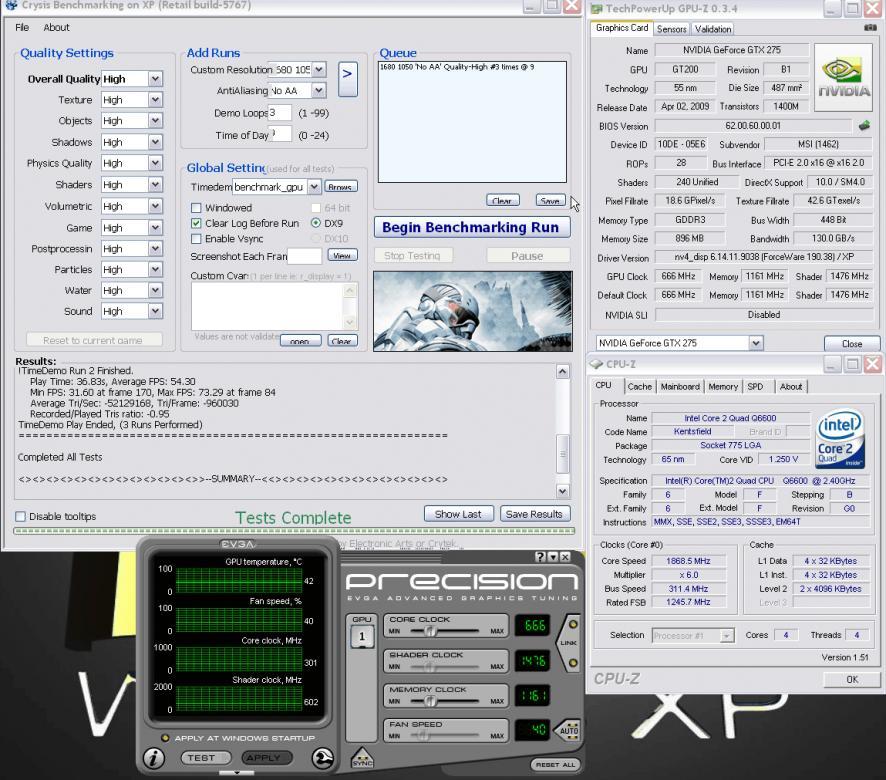Open GPU-Z graphics card selector dropdown
The height and width of the screenshot is (780, 886).
(755, 343)
